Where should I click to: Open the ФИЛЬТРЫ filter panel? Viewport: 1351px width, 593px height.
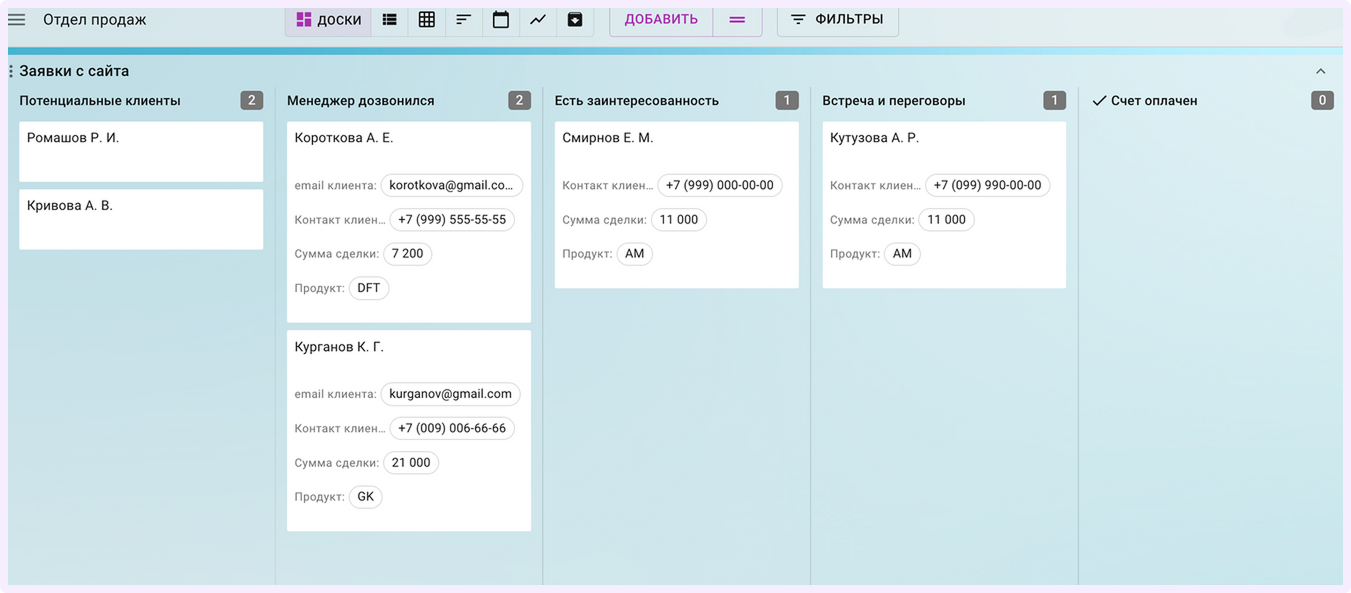(x=837, y=20)
